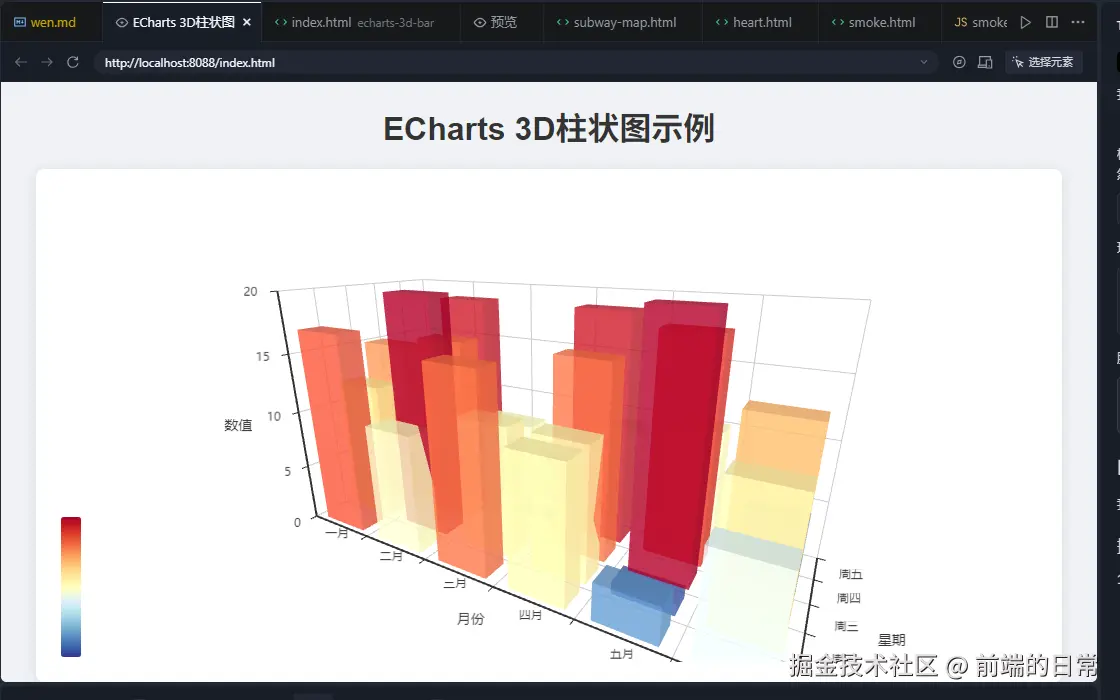Click the split editor icon
The image size is (1120, 700).
pyautogui.click(x=1051, y=22)
